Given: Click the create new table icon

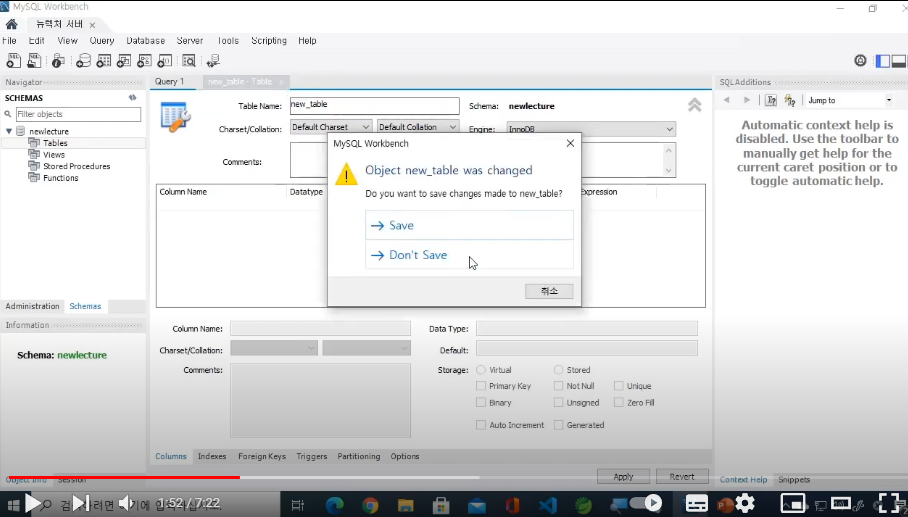Looking at the screenshot, I should pos(104,60).
